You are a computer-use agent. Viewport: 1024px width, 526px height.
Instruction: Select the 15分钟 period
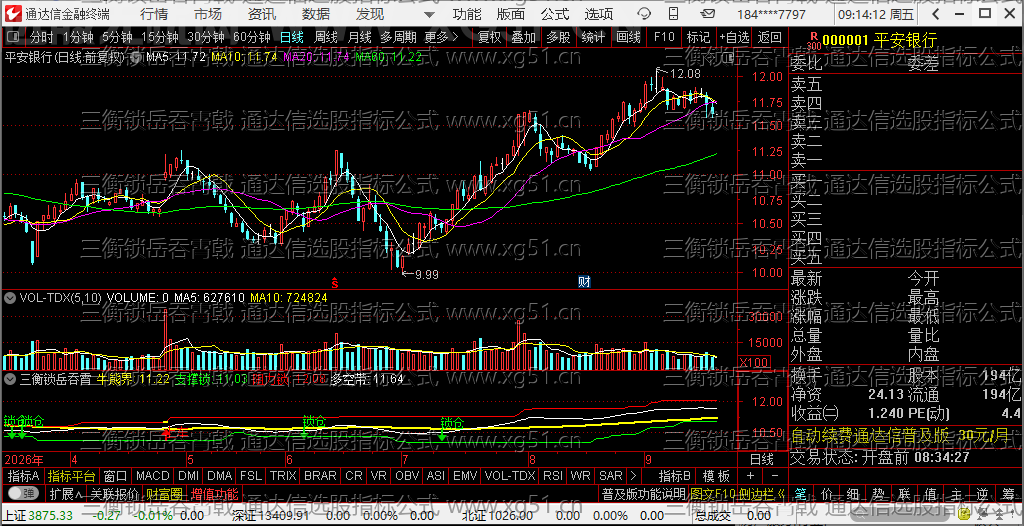click(159, 37)
